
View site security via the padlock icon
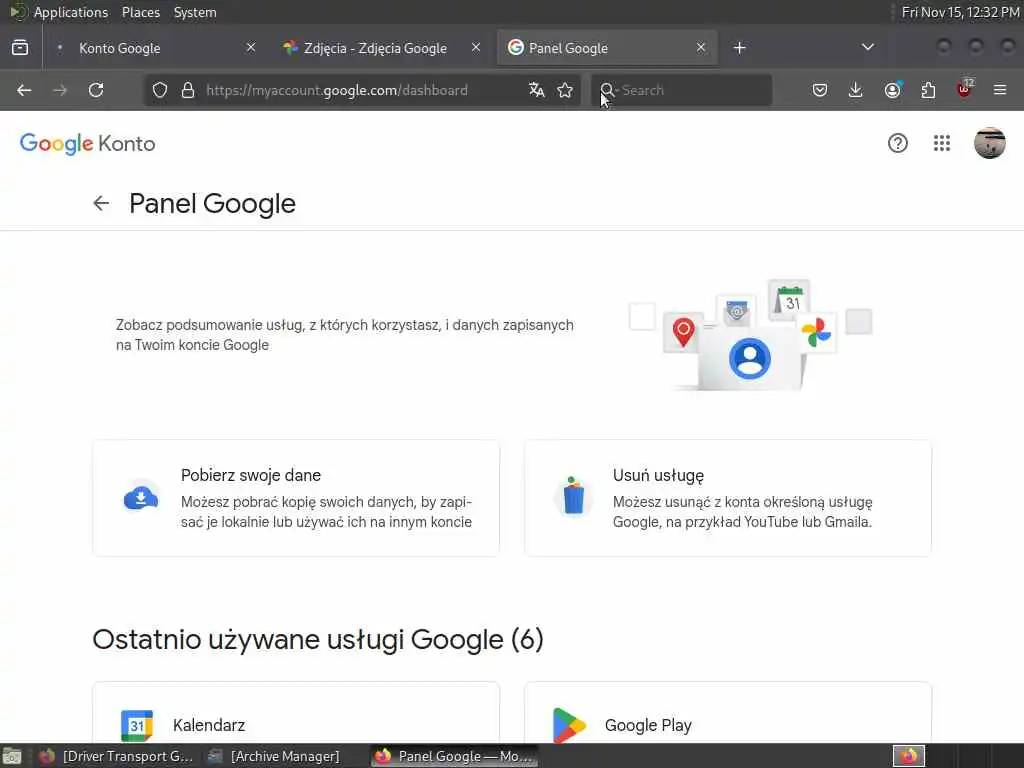click(188, 90)
